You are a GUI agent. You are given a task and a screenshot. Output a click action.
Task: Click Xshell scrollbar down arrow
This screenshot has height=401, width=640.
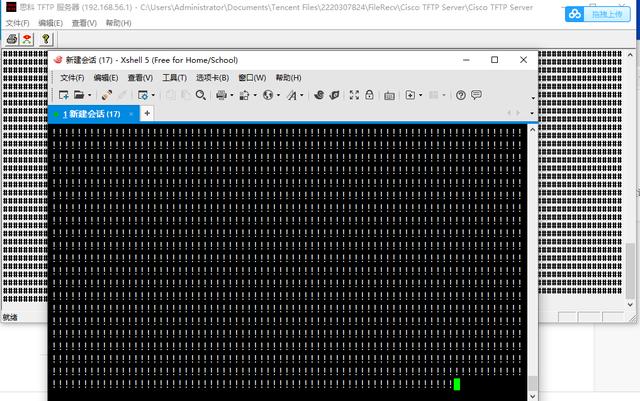coord(532,396)
